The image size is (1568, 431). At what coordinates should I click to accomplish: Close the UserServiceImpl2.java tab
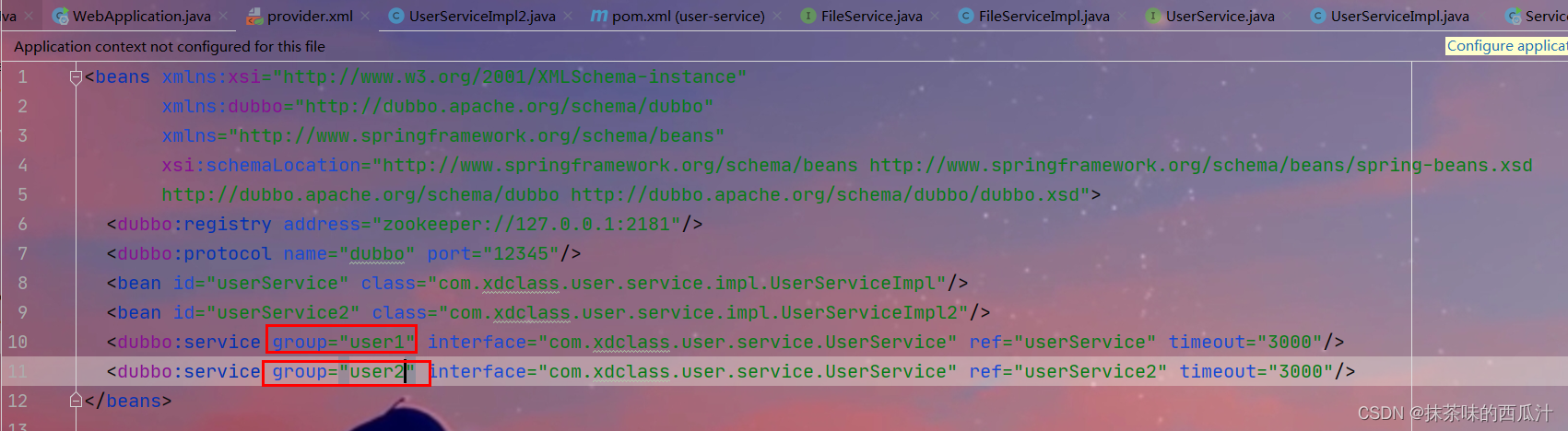pyautogui.click(x=569, y=16)
